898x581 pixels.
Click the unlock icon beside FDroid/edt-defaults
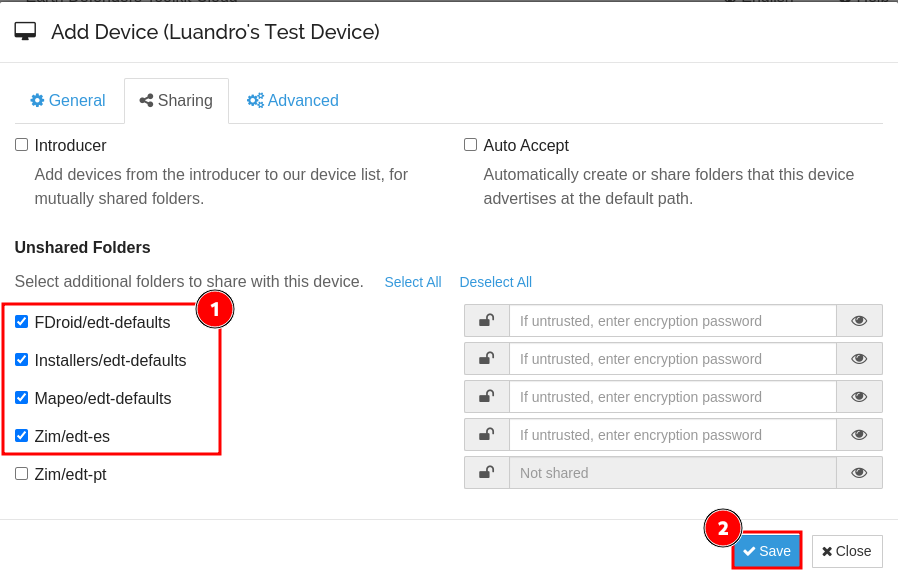(x=486, y=321)
